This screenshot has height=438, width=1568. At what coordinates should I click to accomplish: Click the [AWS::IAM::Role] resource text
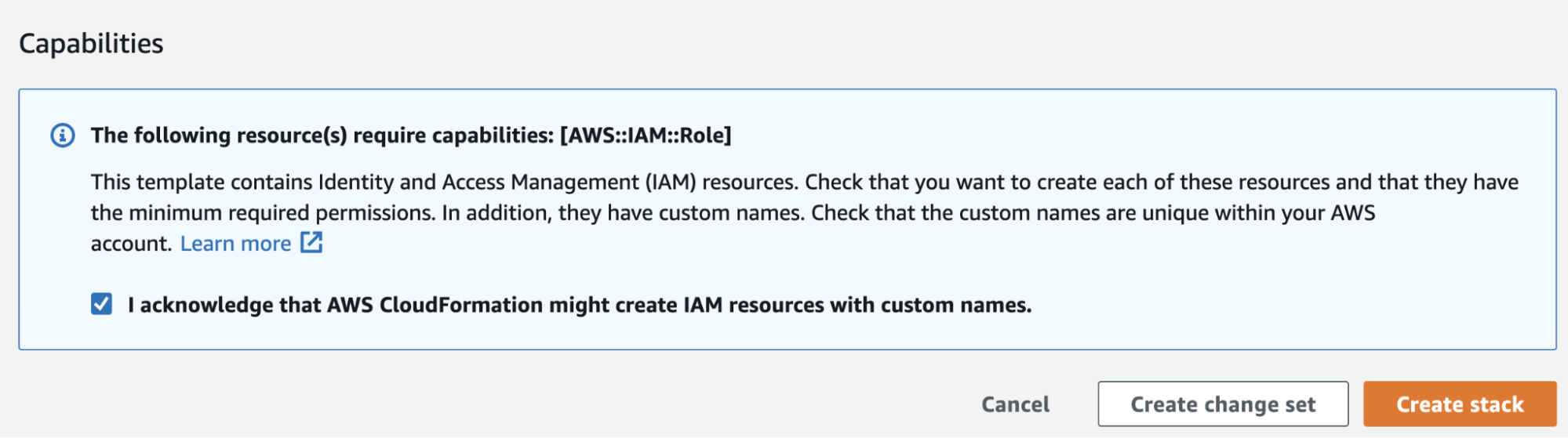coord(646,136)
